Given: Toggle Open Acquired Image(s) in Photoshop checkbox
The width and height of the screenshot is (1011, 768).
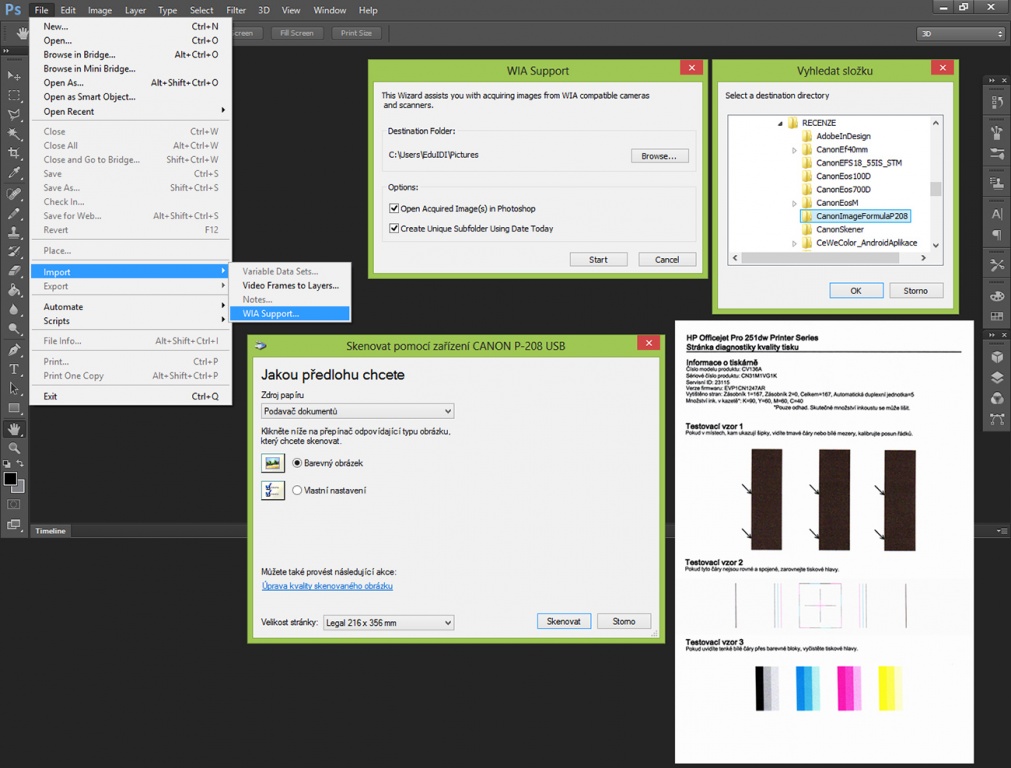Looking at the screenshot, I should 394,208.
